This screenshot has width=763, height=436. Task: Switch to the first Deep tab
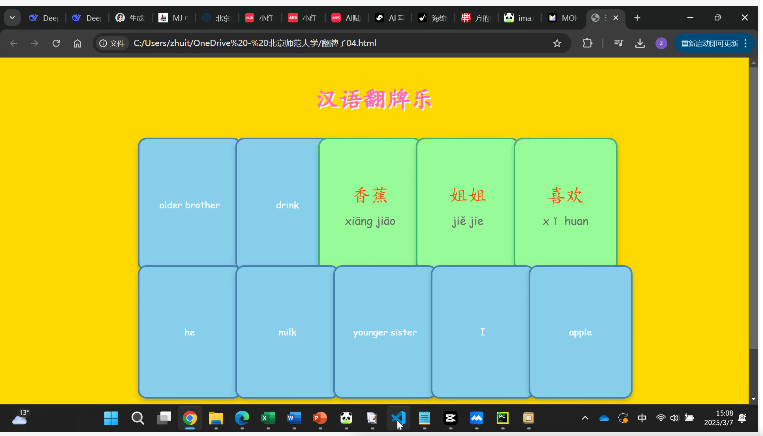[x=44, y=18]
